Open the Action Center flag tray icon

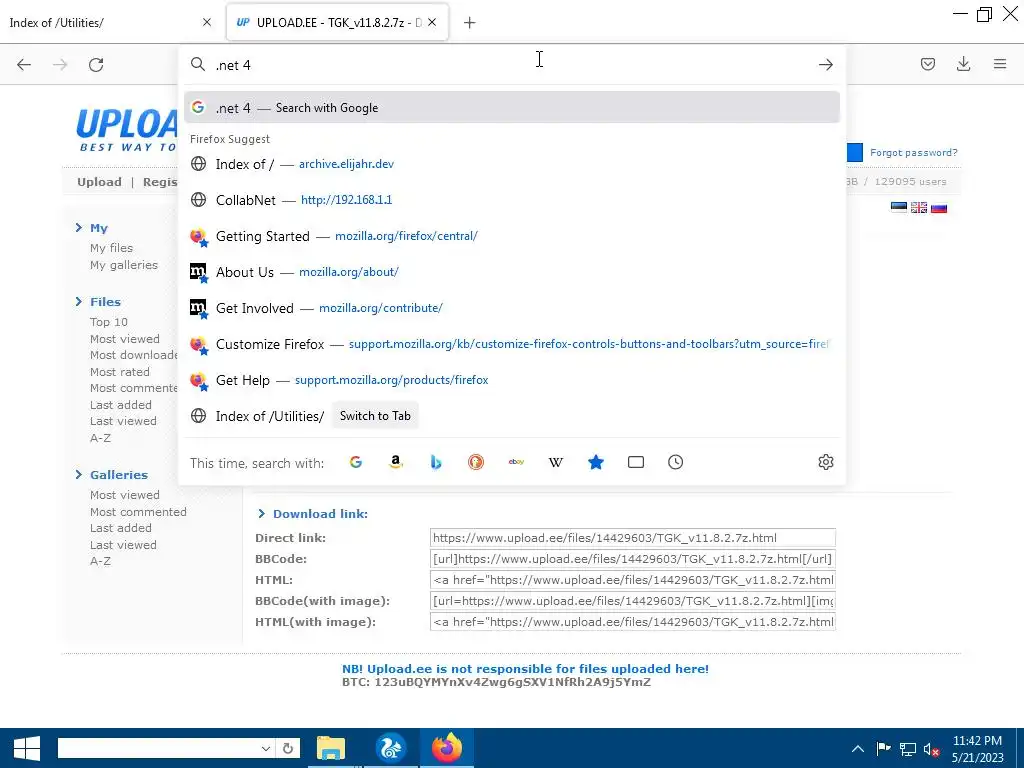point(883,749)
